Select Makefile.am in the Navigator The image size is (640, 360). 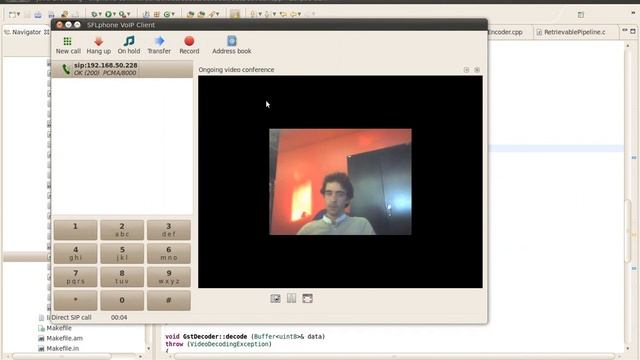[x=64, y=338]
